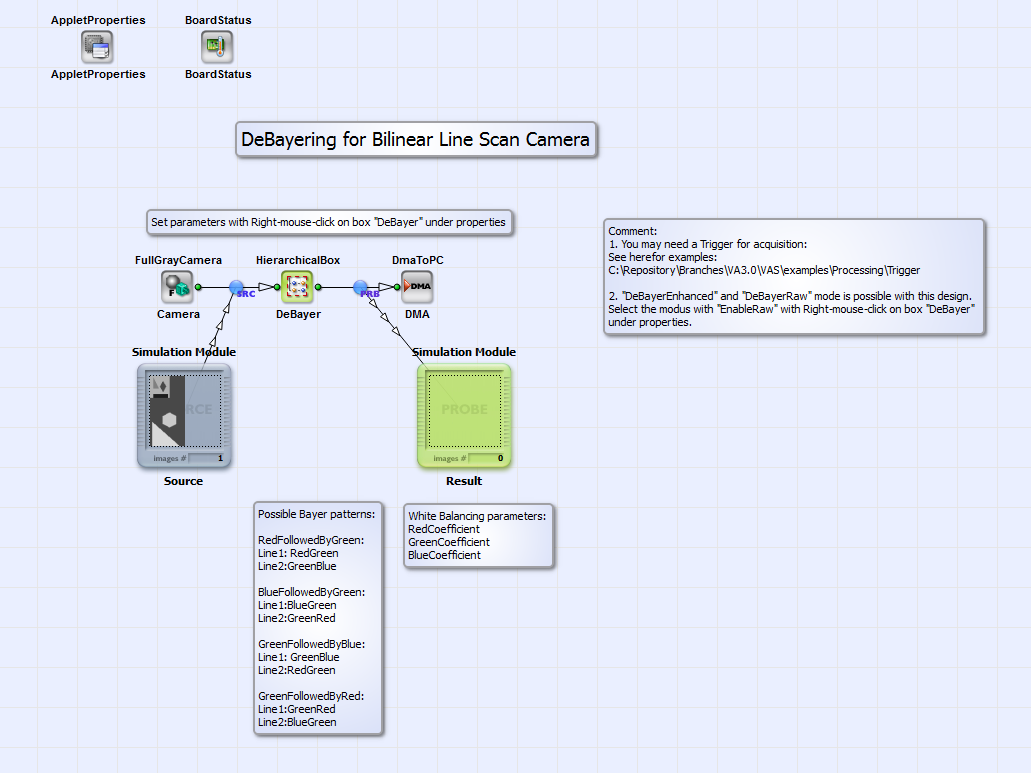Open the AppletProperties module icon
The height and width of the screenshot is (773, 1031).
pos(97,46)
